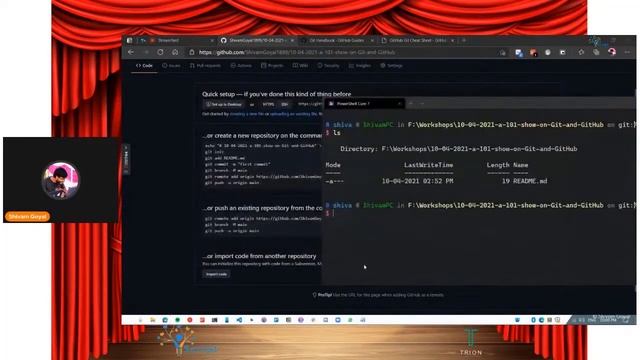Click the Set up in Desktop button

click(x=224, y=104)
